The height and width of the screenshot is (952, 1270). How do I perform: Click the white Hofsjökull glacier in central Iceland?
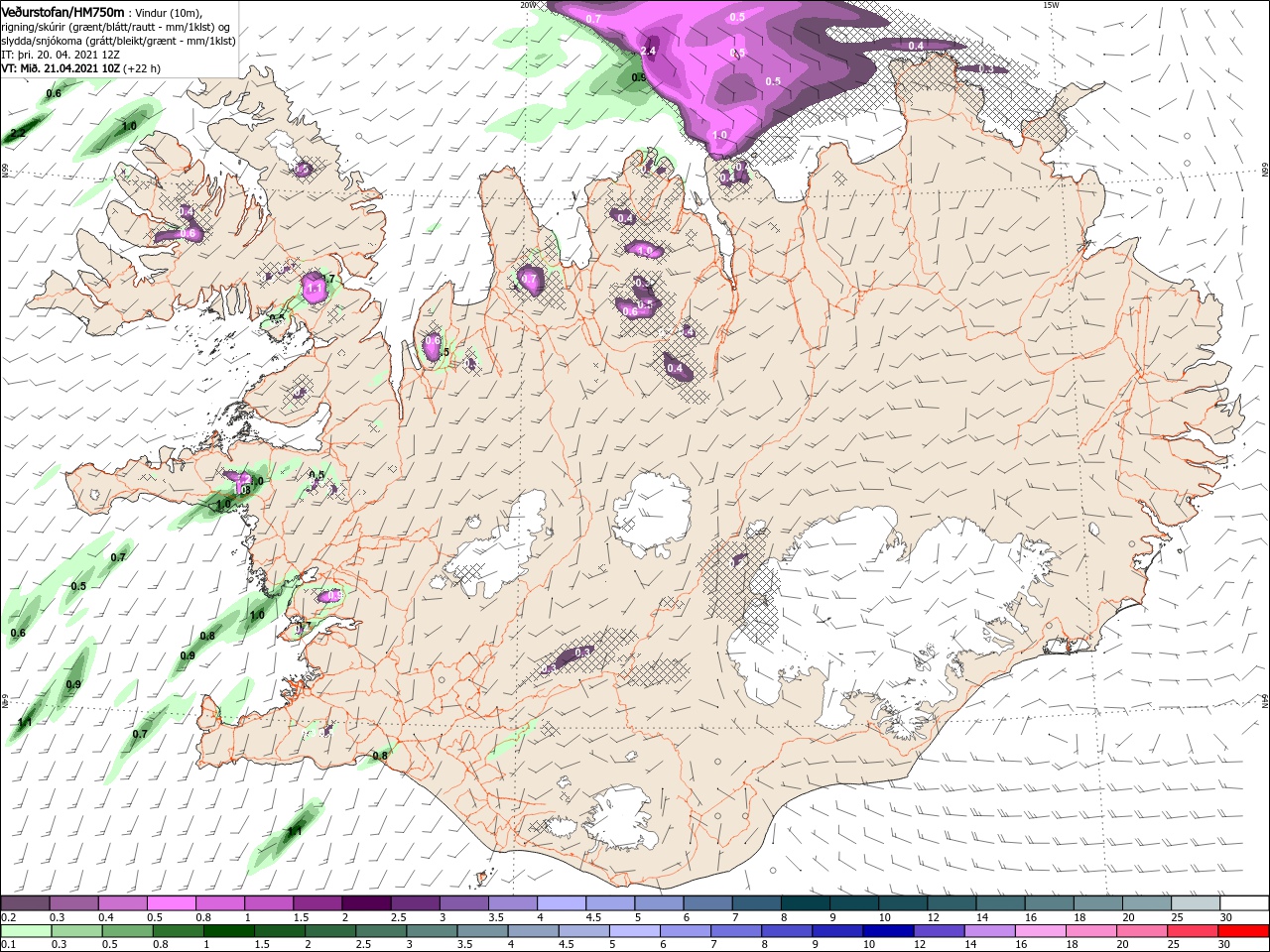coord(652,515)
